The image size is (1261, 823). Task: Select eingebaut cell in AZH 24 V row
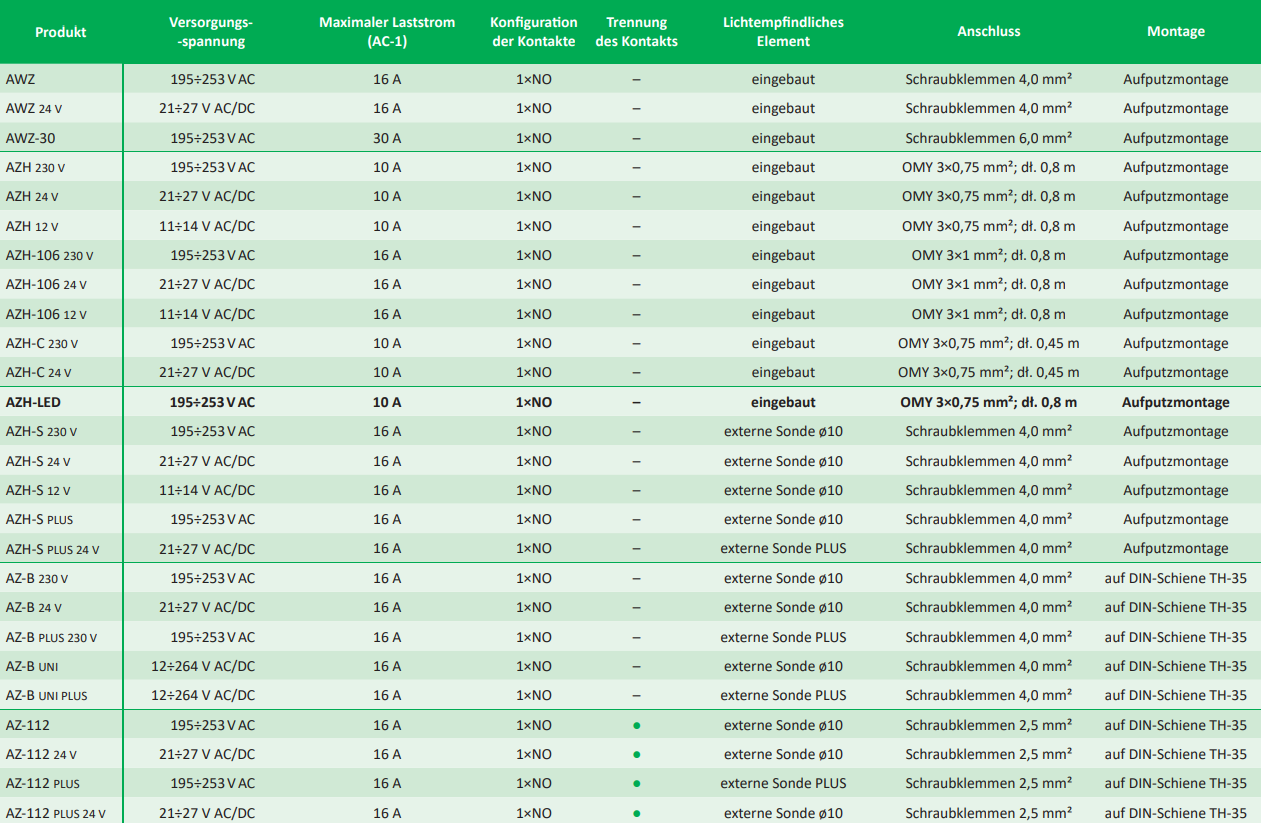pos(783,196)
